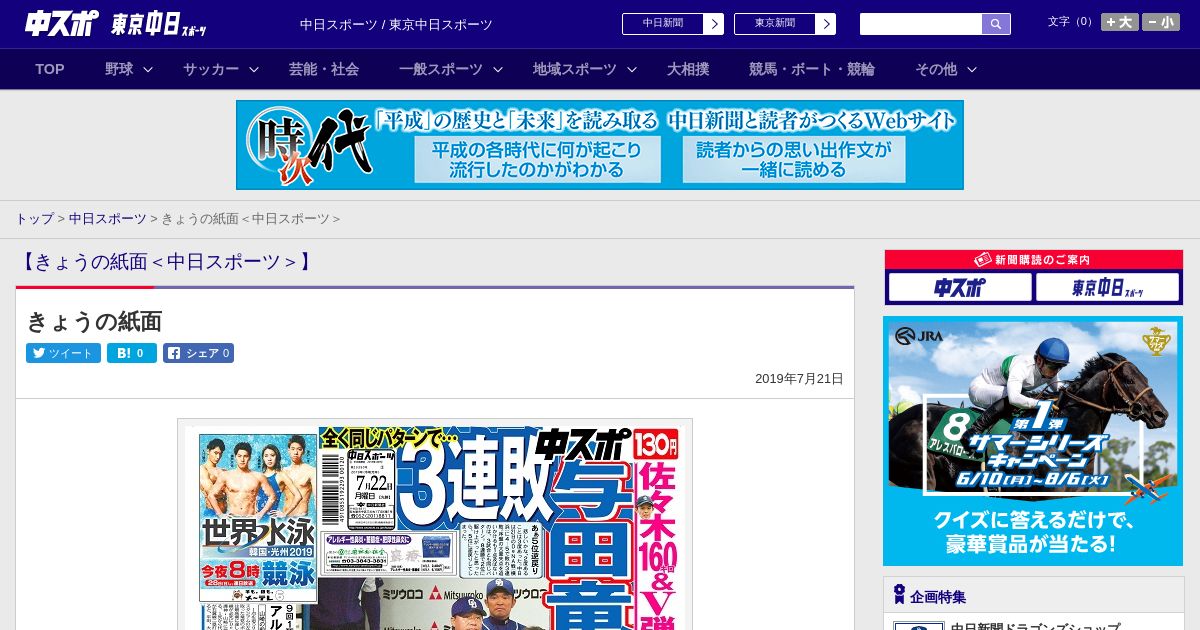1200x630 pixels.
Task: Open その他 menu
Action: coord(936,69)
